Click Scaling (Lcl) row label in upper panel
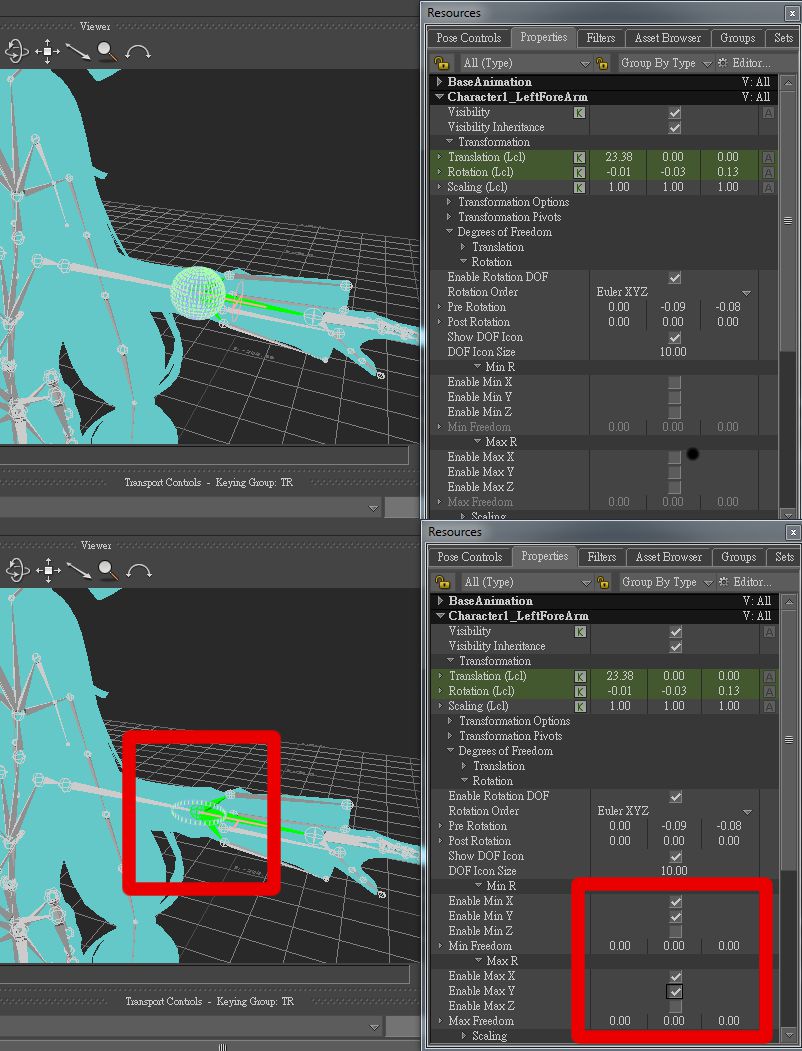 point(477,187)
